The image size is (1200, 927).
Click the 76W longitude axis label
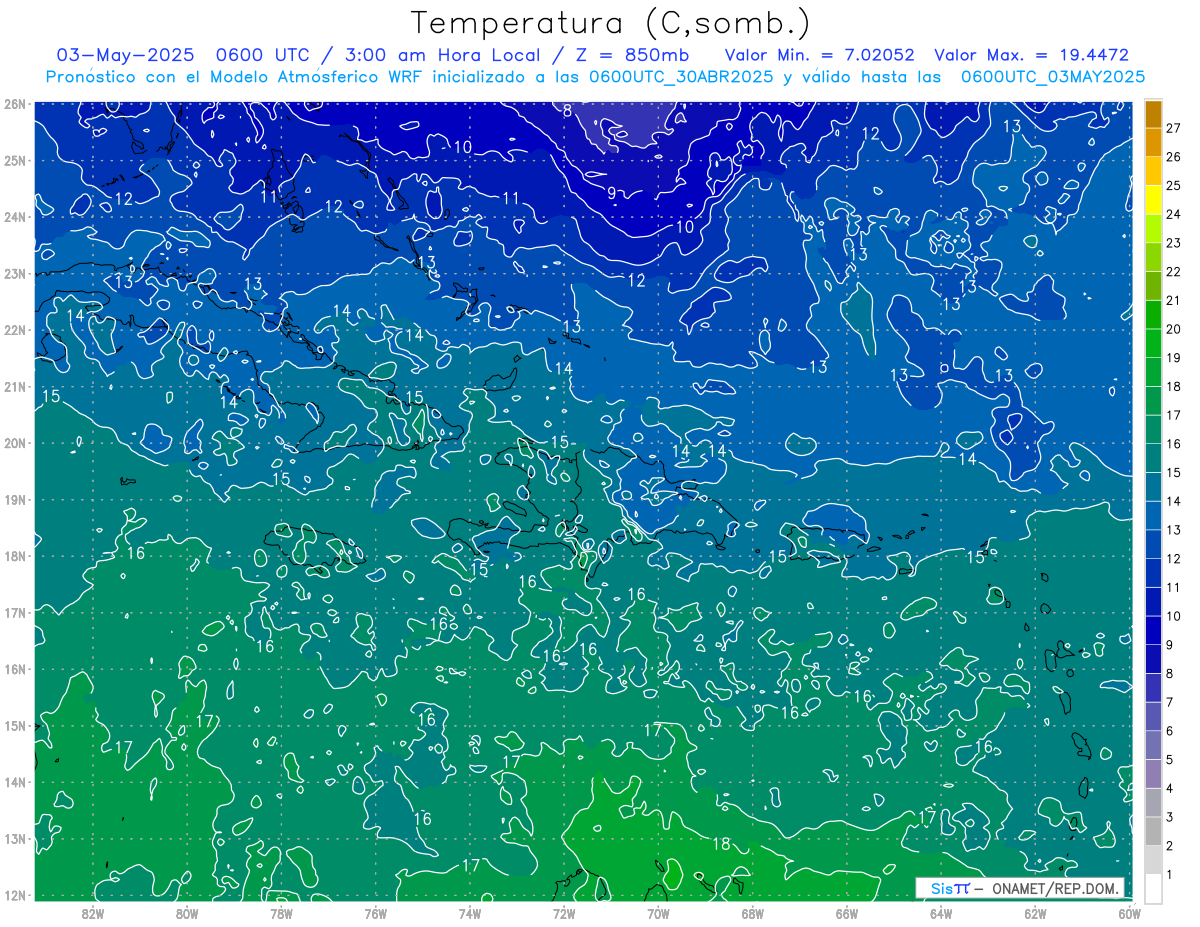[375, 913]
